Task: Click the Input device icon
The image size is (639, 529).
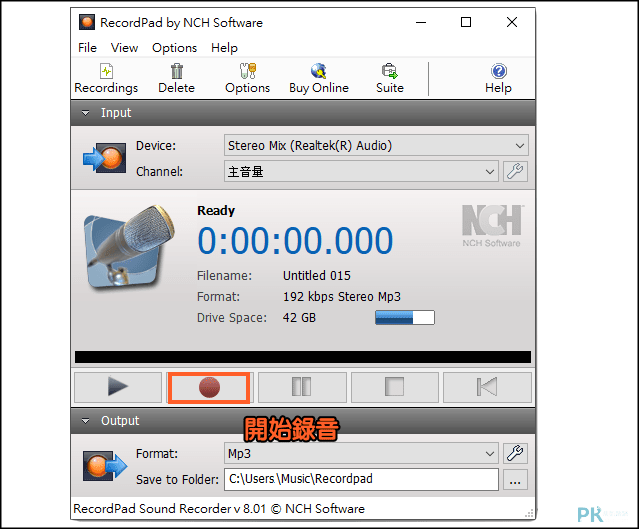Action: [x=105, y=158]
